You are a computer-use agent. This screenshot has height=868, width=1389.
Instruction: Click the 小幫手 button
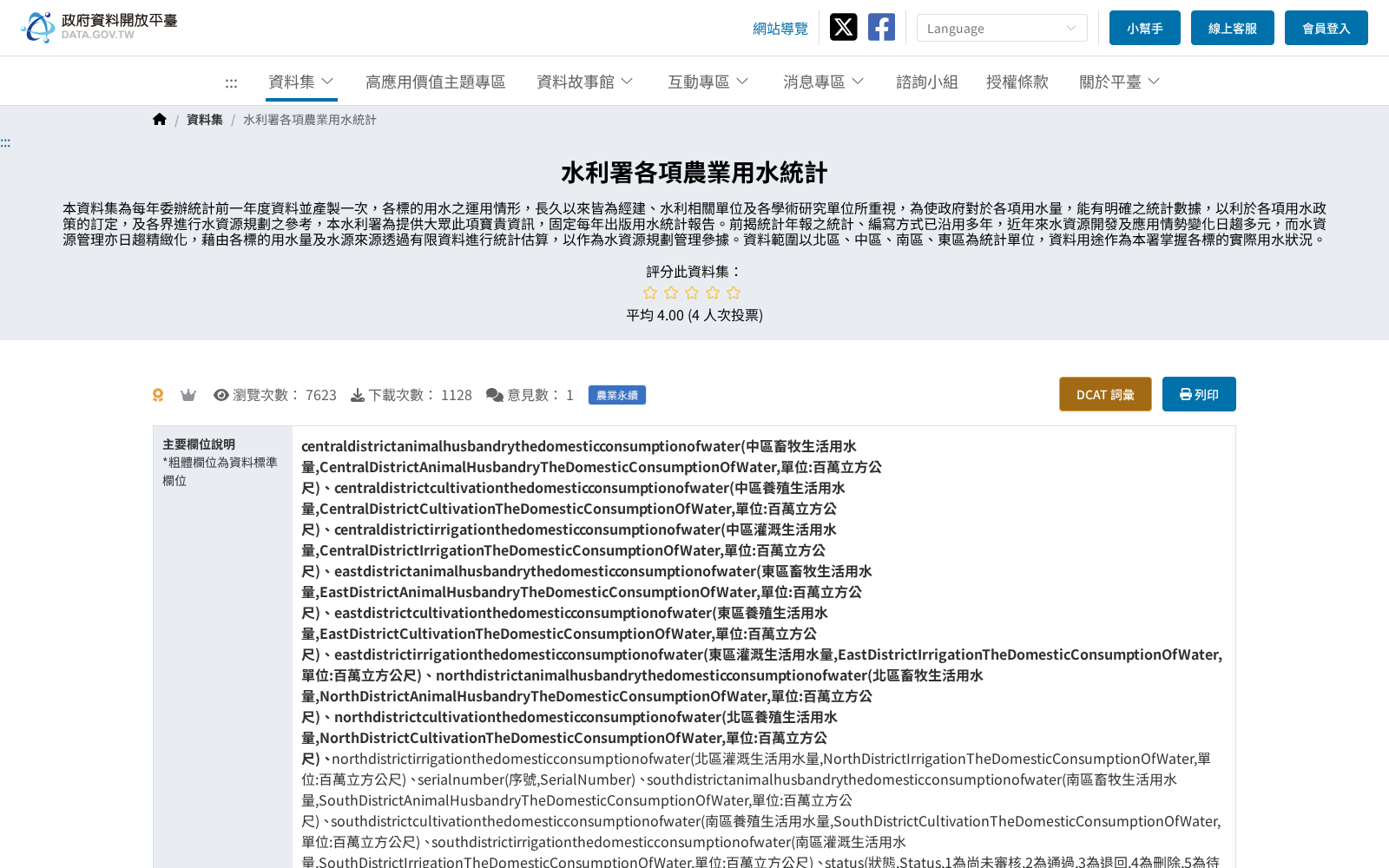tap(1145, 28)
